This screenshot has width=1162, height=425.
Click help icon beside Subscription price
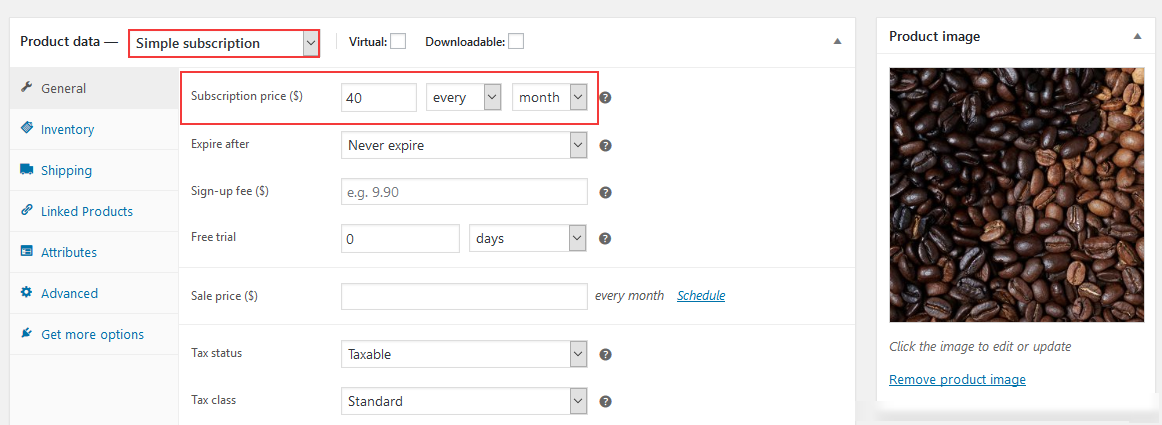coord(605,97)
